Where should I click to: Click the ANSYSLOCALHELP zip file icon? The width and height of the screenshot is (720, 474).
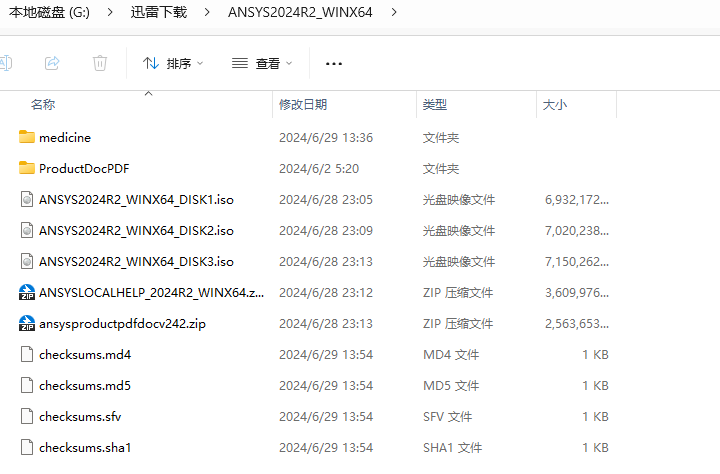click(27, 292)
